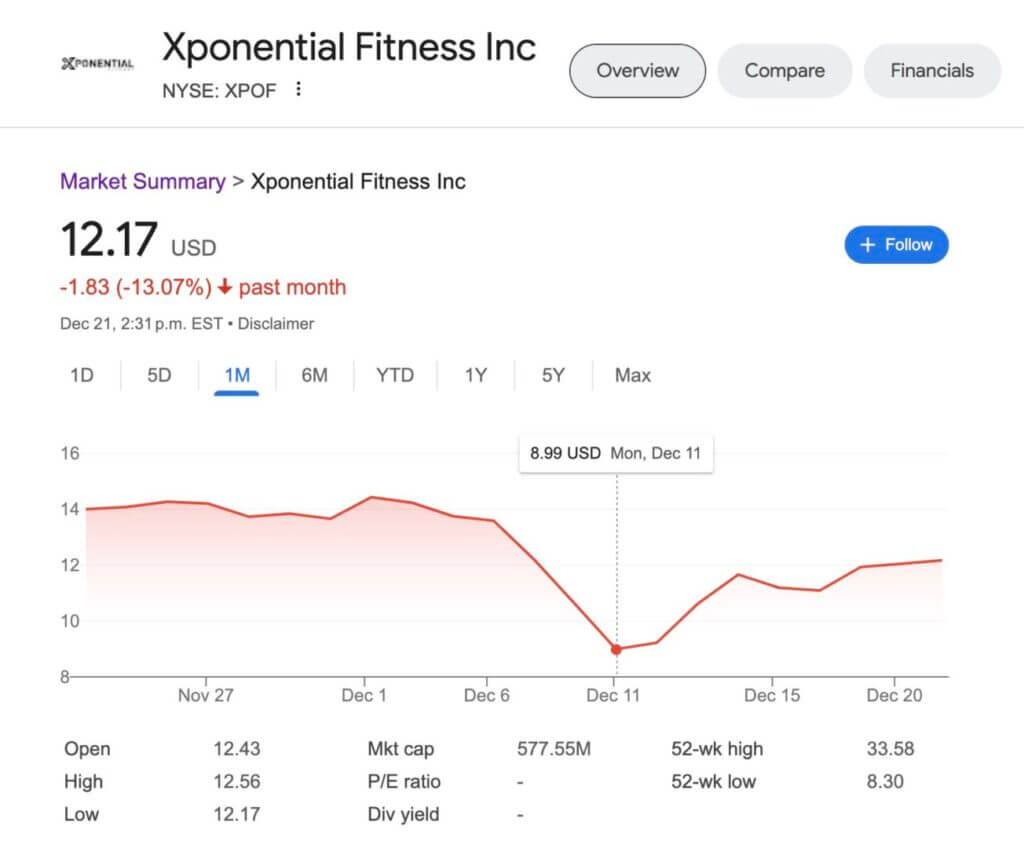
Task: Switch to the 1D chart view
Action: (x=81, y=375)
